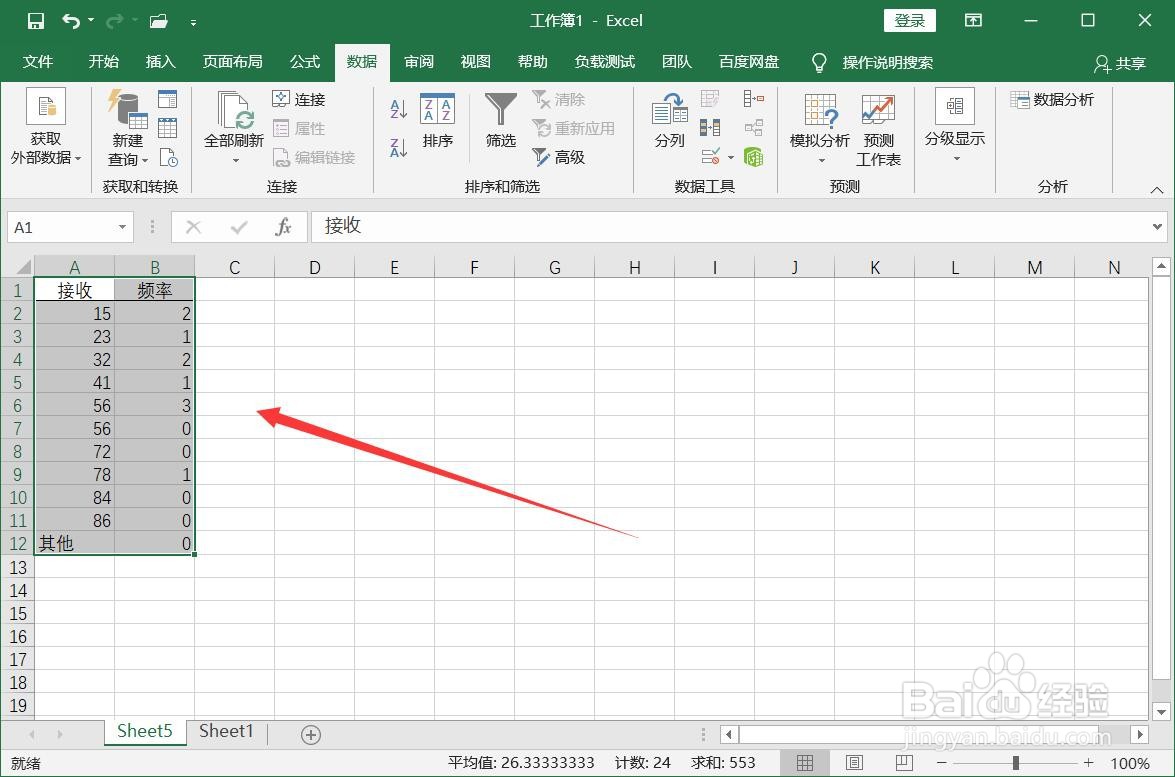Click 全部刷新 (Refresh All)

[x=233, y=125]
